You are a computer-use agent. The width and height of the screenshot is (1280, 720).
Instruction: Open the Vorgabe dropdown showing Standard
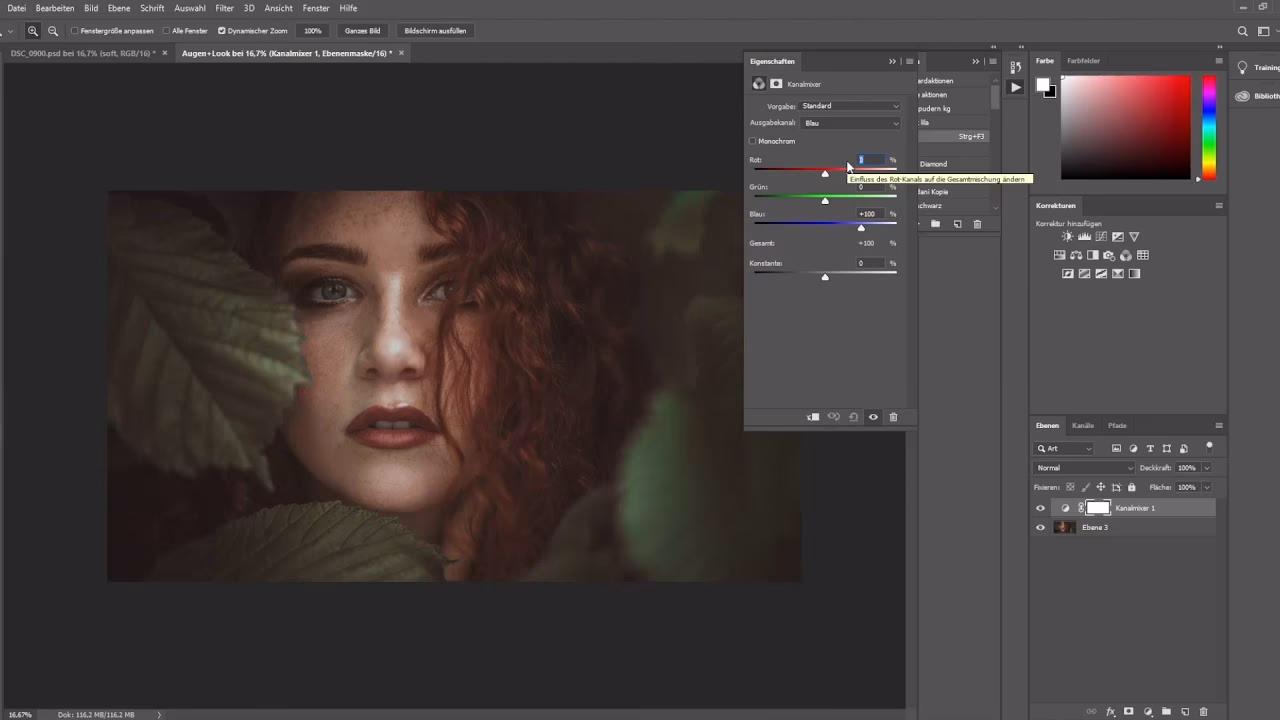pos(849,106)
